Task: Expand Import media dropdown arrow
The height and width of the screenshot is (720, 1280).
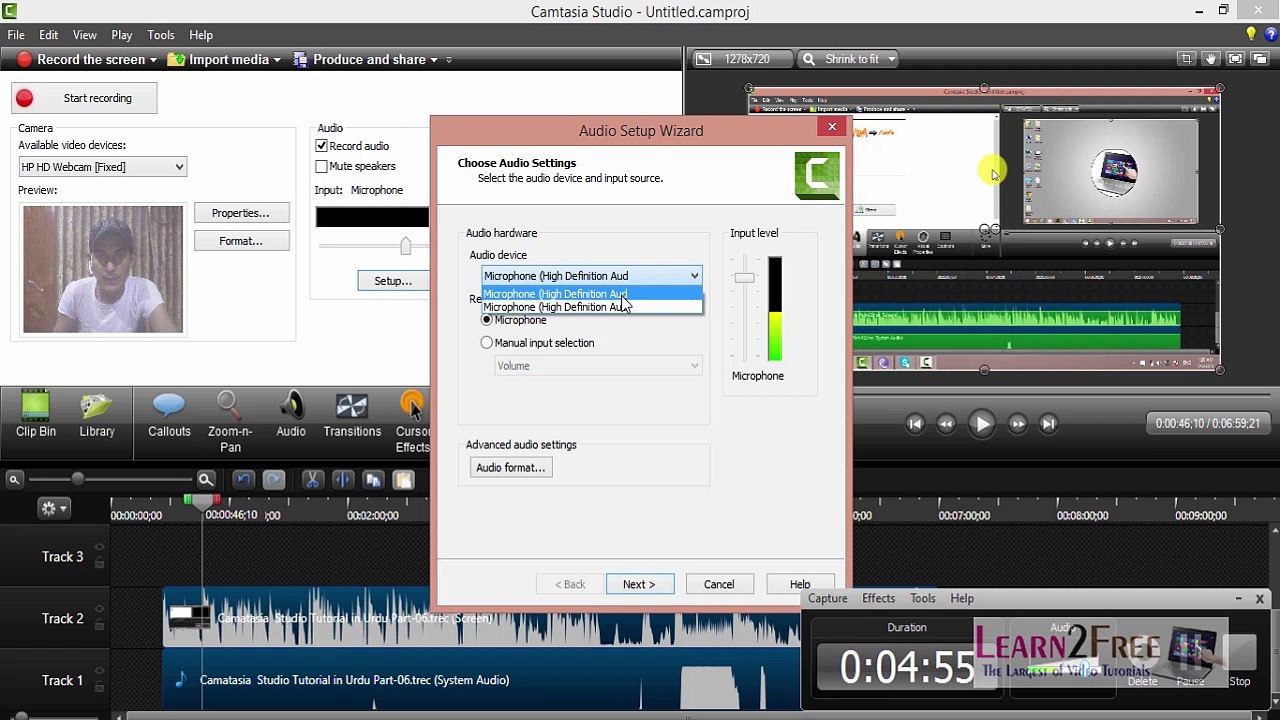Action: pos(277,60)
